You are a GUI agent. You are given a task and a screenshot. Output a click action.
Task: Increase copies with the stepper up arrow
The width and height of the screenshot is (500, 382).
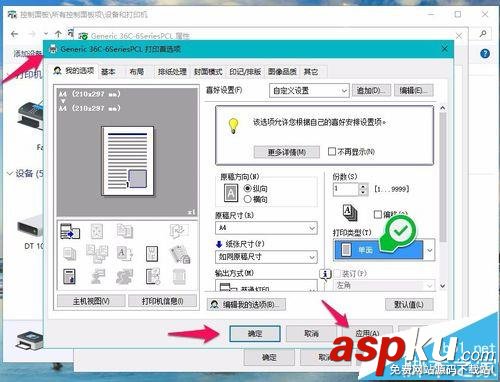click(363, 186)
